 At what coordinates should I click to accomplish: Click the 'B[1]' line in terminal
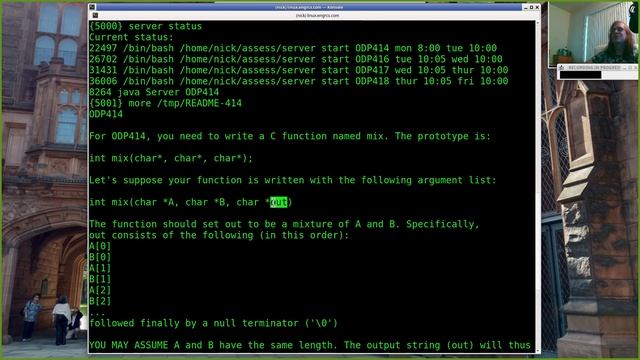100,279
